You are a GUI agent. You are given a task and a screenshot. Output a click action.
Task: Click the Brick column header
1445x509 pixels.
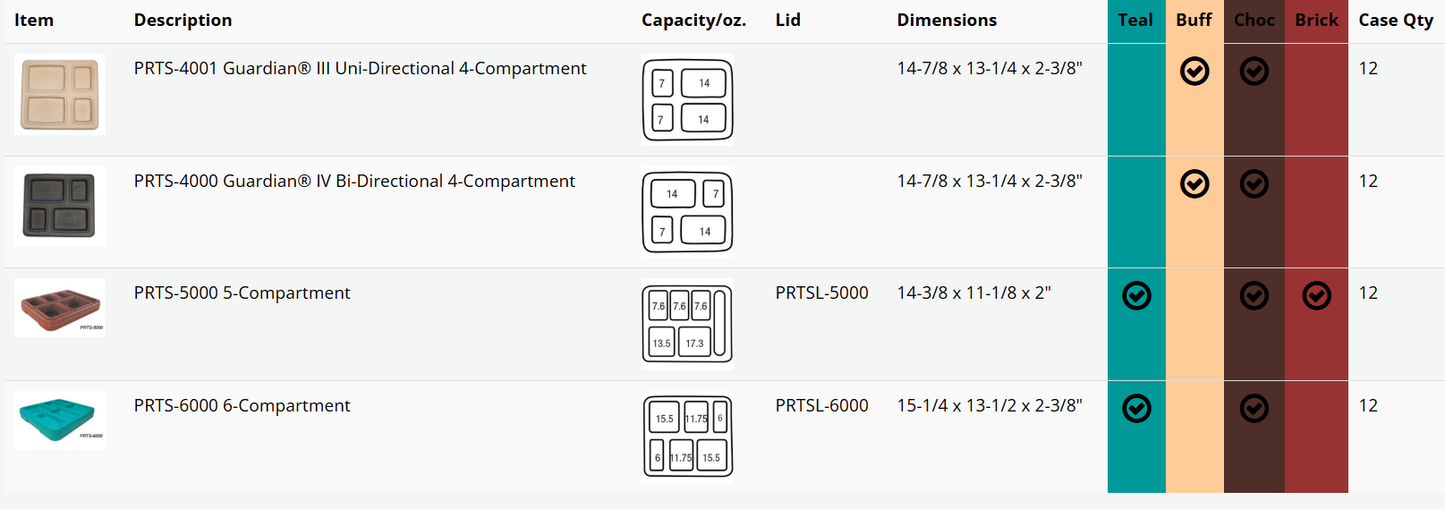(1316, 20)
